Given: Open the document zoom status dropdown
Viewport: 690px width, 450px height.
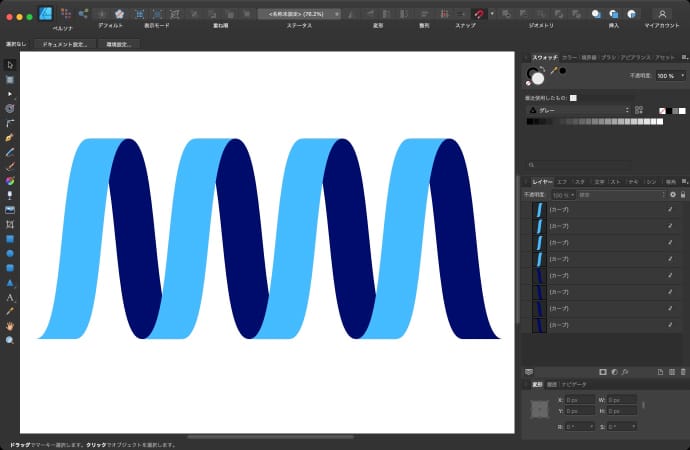Looking at the screenshot, I should pyautogui.click(x=299, y=14).
